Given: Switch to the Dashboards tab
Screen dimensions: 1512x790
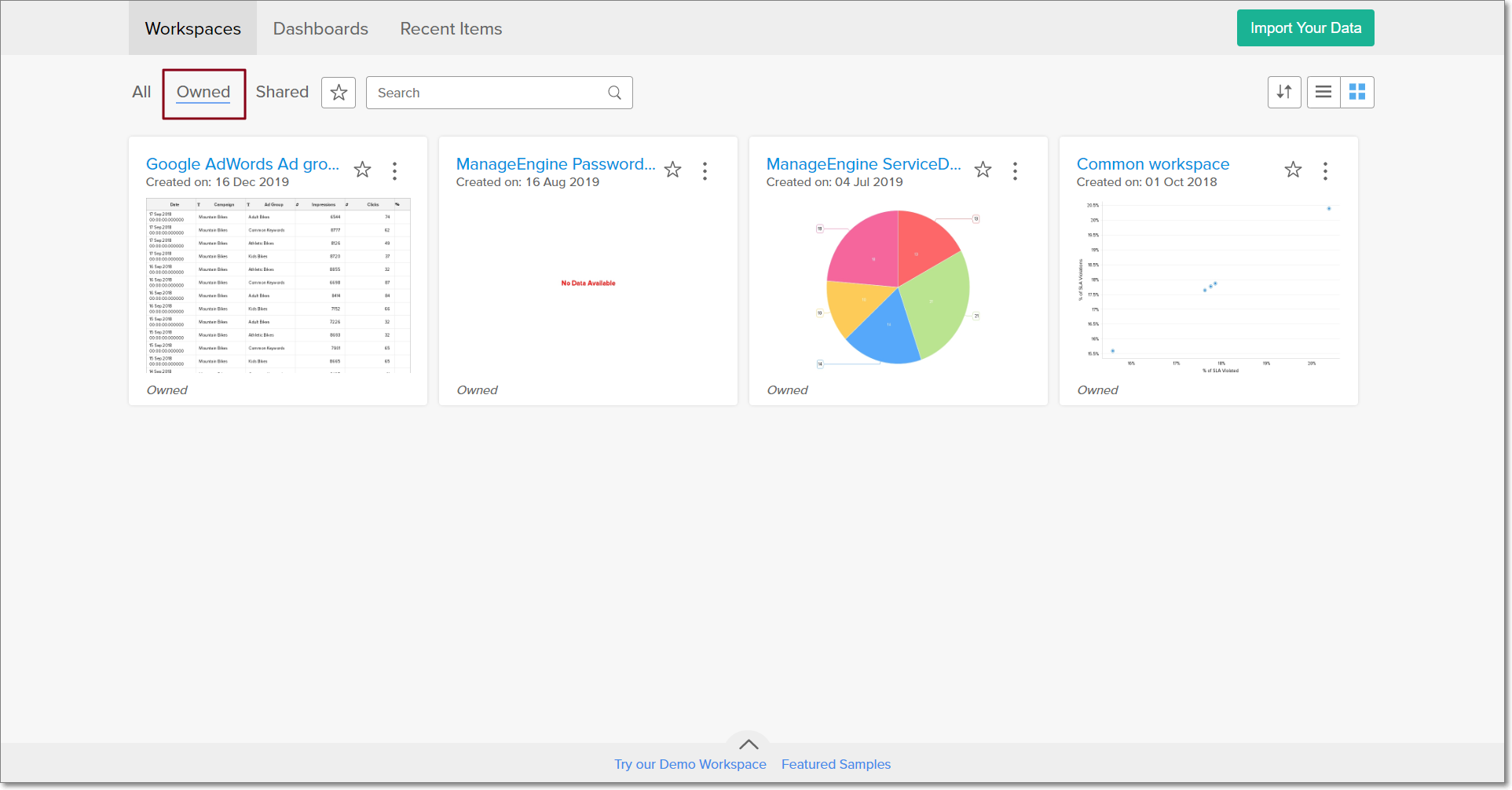Looking at the screenshot, I should (320, 28).
